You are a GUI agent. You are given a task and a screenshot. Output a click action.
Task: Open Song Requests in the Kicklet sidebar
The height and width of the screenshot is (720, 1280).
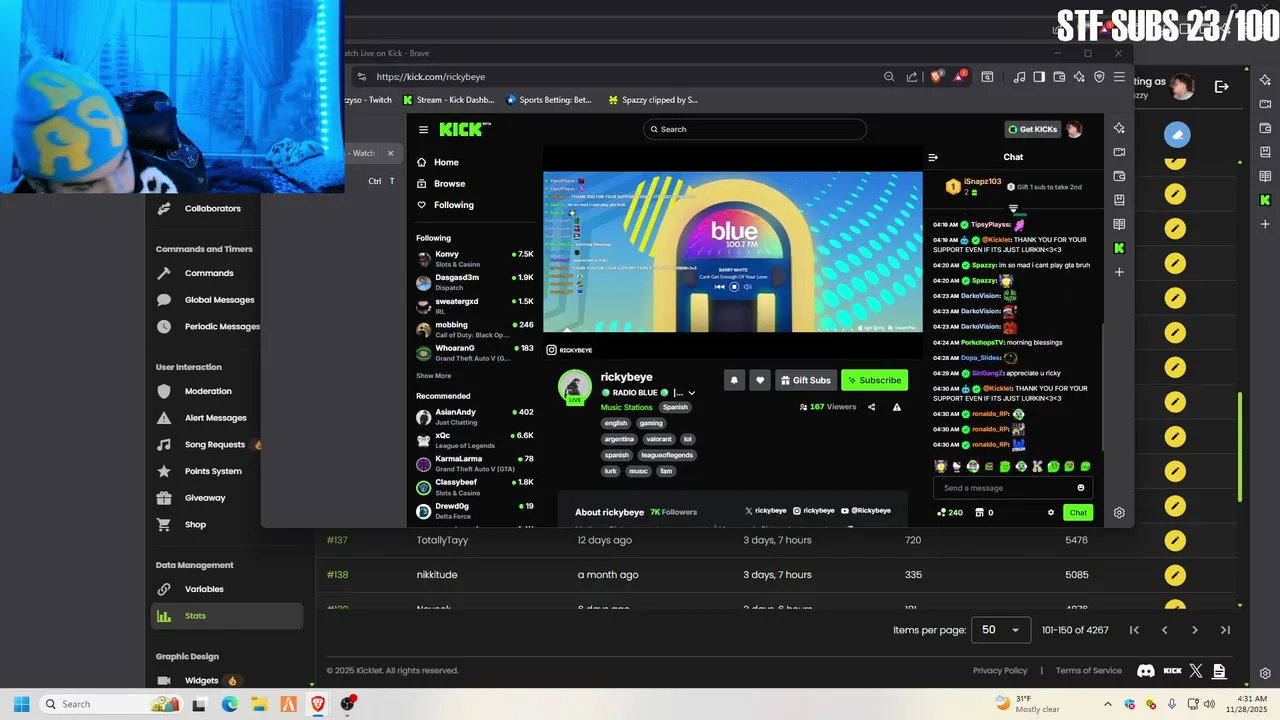coord(214,444)
